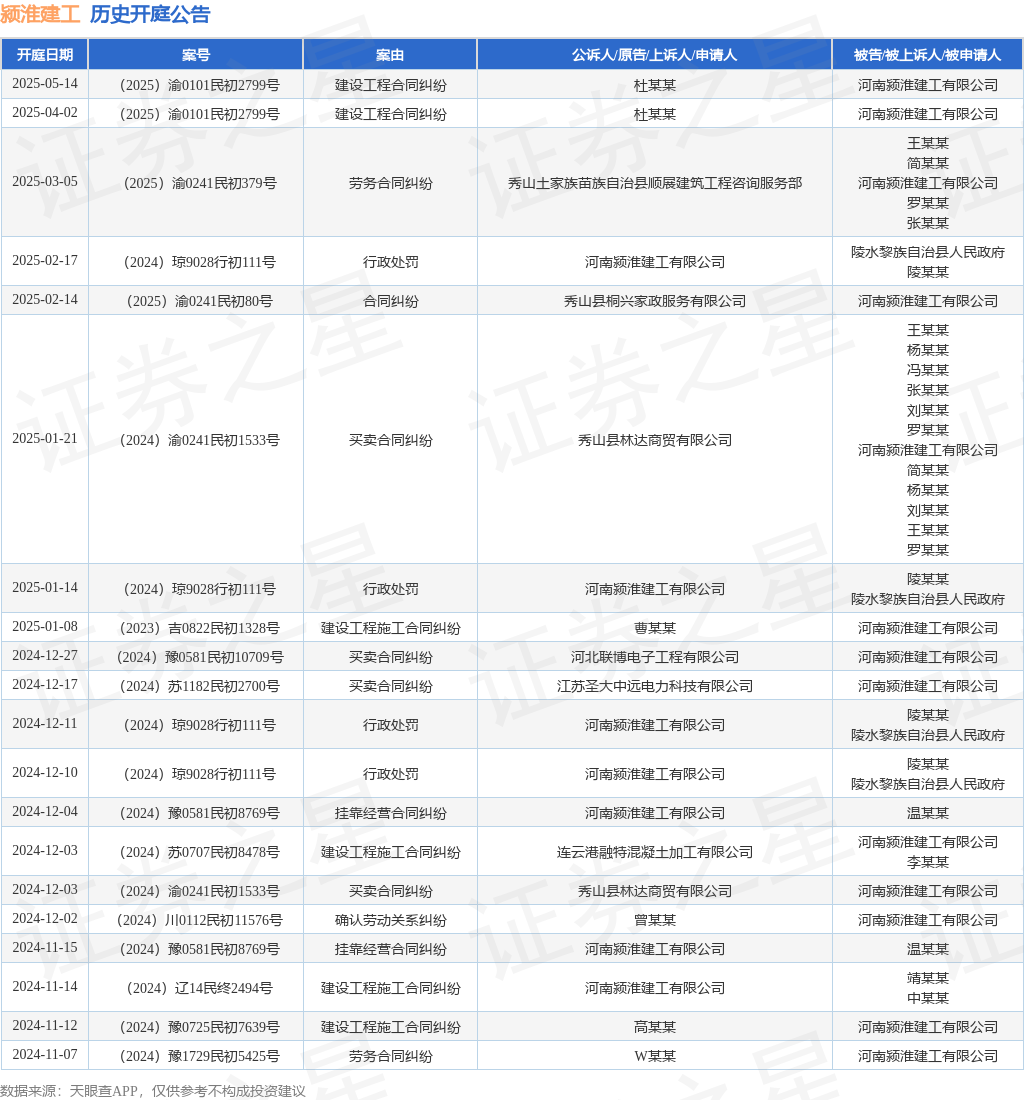Select the date cell 2024-11-15
The width and height of the screenshot is (1024, 1100).
[45, 948]
